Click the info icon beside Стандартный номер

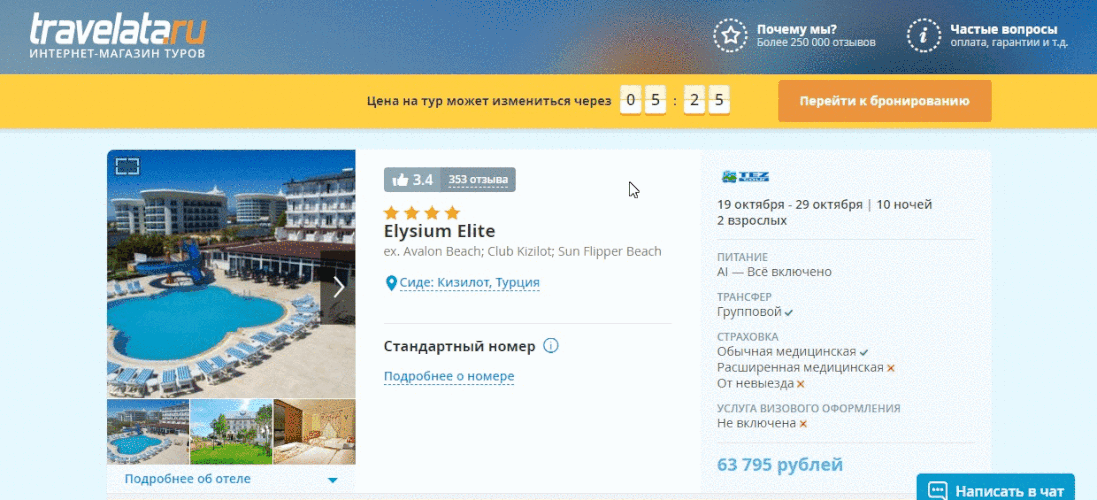point(551,346)
